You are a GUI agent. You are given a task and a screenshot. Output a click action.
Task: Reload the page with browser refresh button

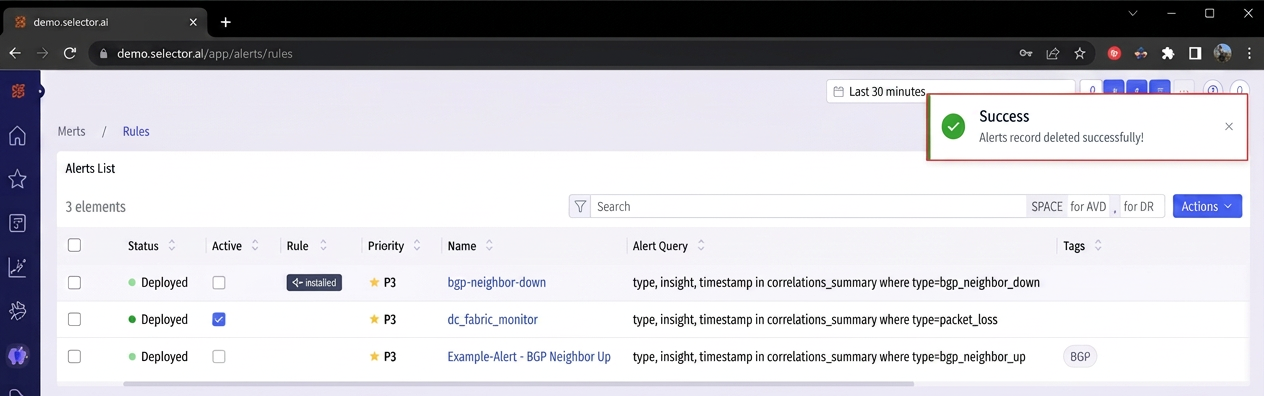click(70, 53)
